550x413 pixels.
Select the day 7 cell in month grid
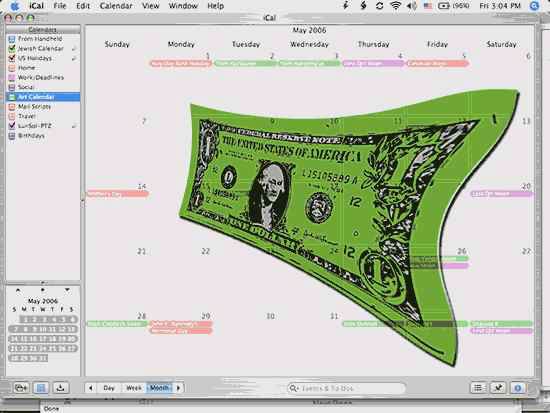tap(117, 149)
